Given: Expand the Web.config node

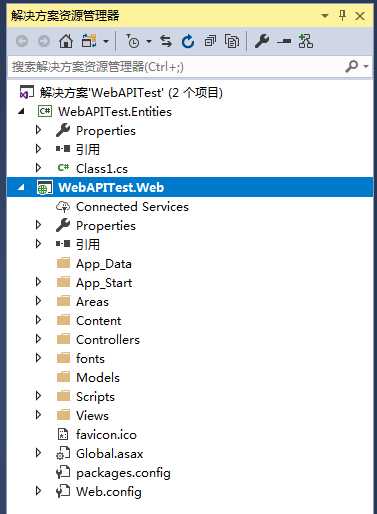Looking at the screenshot, I should (38, 491).
